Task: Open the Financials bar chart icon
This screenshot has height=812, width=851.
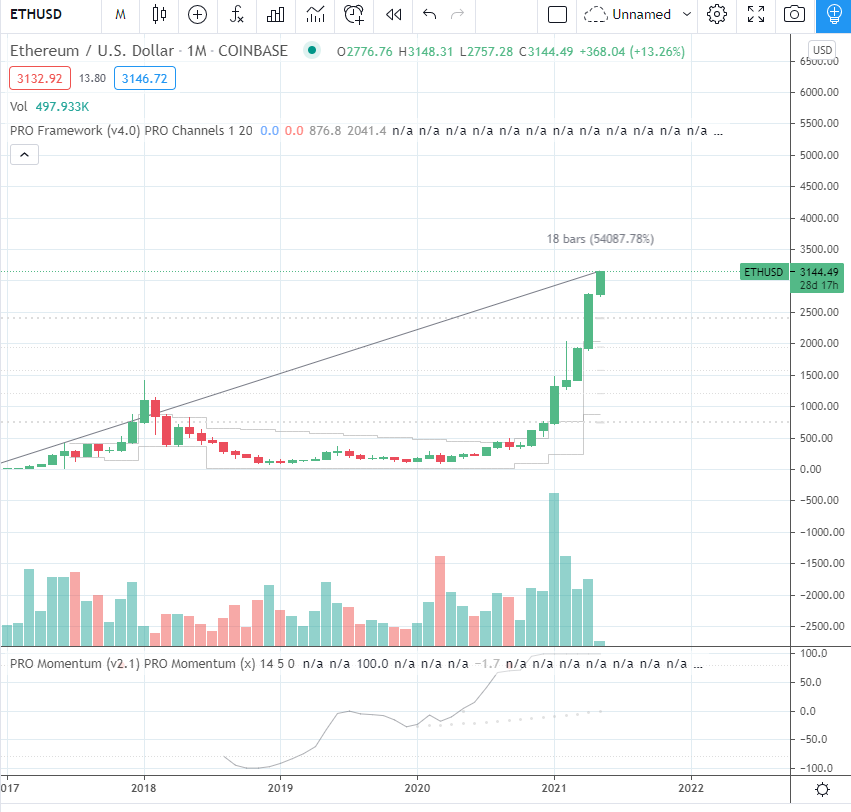Action: coord(276,14)
